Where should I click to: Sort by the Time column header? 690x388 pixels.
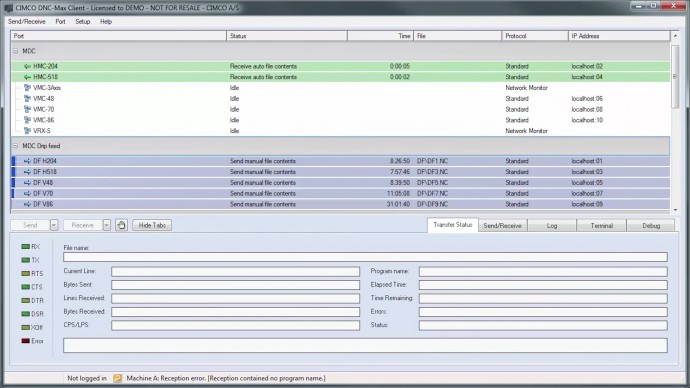[380, 36]
